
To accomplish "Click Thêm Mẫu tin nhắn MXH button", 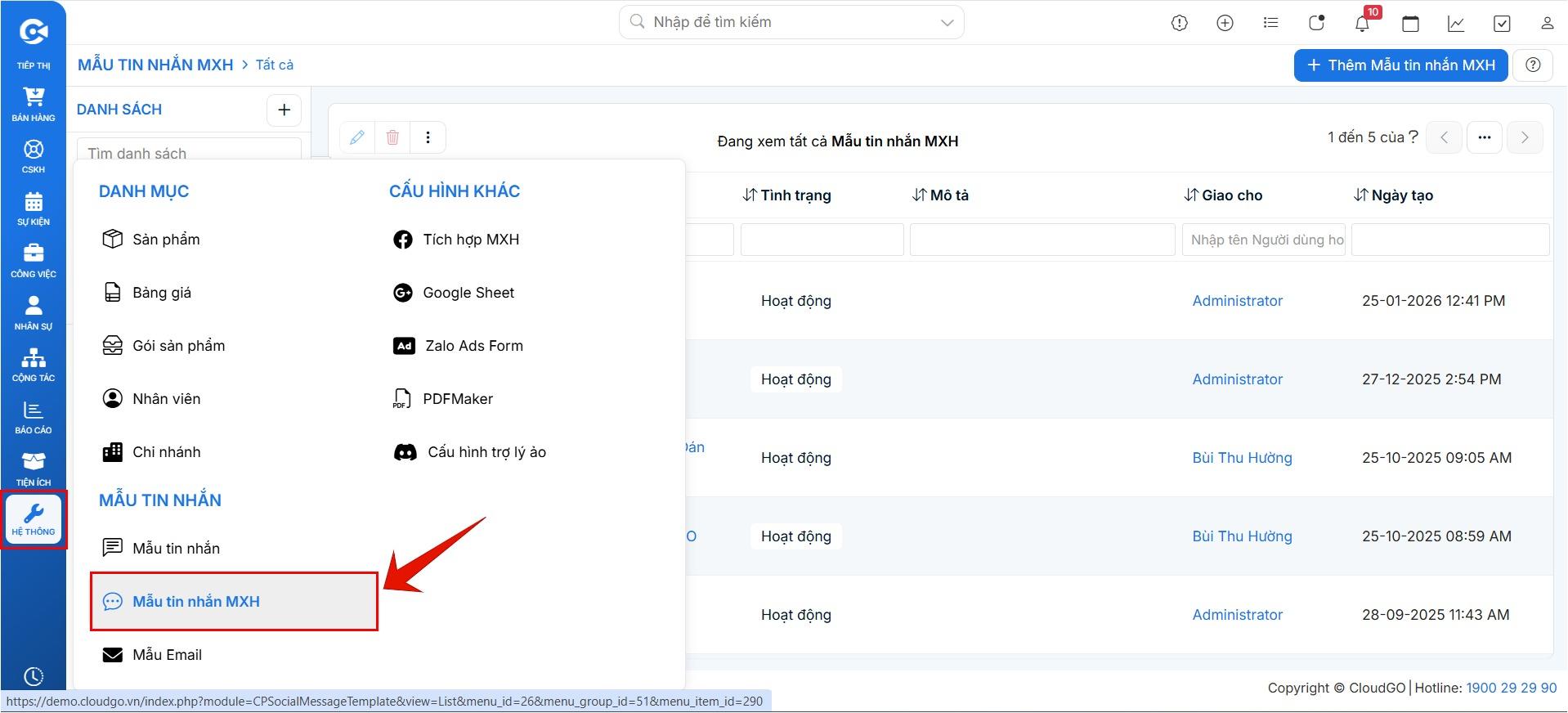I will (1400, 65).
